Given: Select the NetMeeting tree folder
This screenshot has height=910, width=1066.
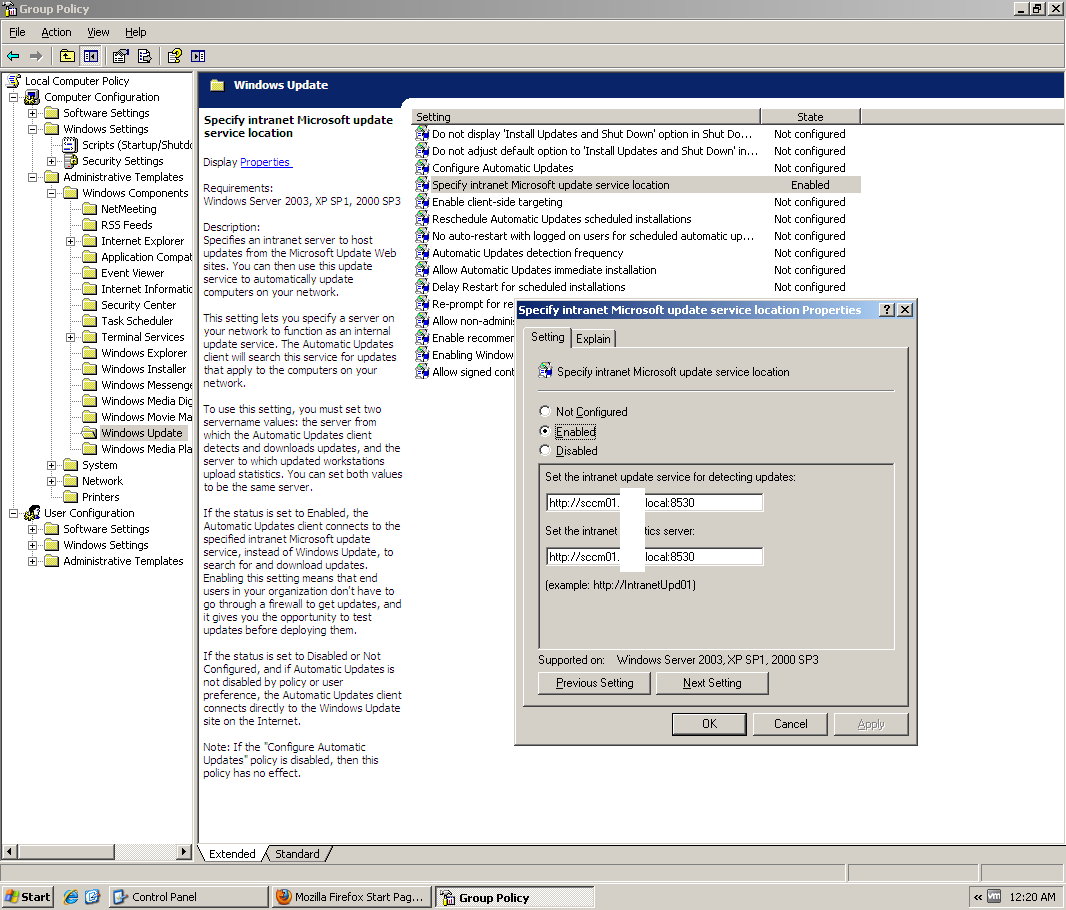Looking at the screenshot, I should pyautogui.click(x=128, y=209).
